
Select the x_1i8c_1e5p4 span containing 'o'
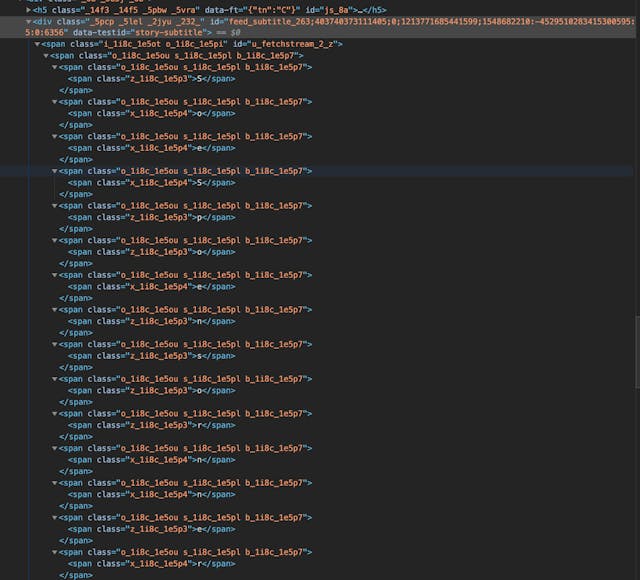pyautogui.click(x=151, y=113)
